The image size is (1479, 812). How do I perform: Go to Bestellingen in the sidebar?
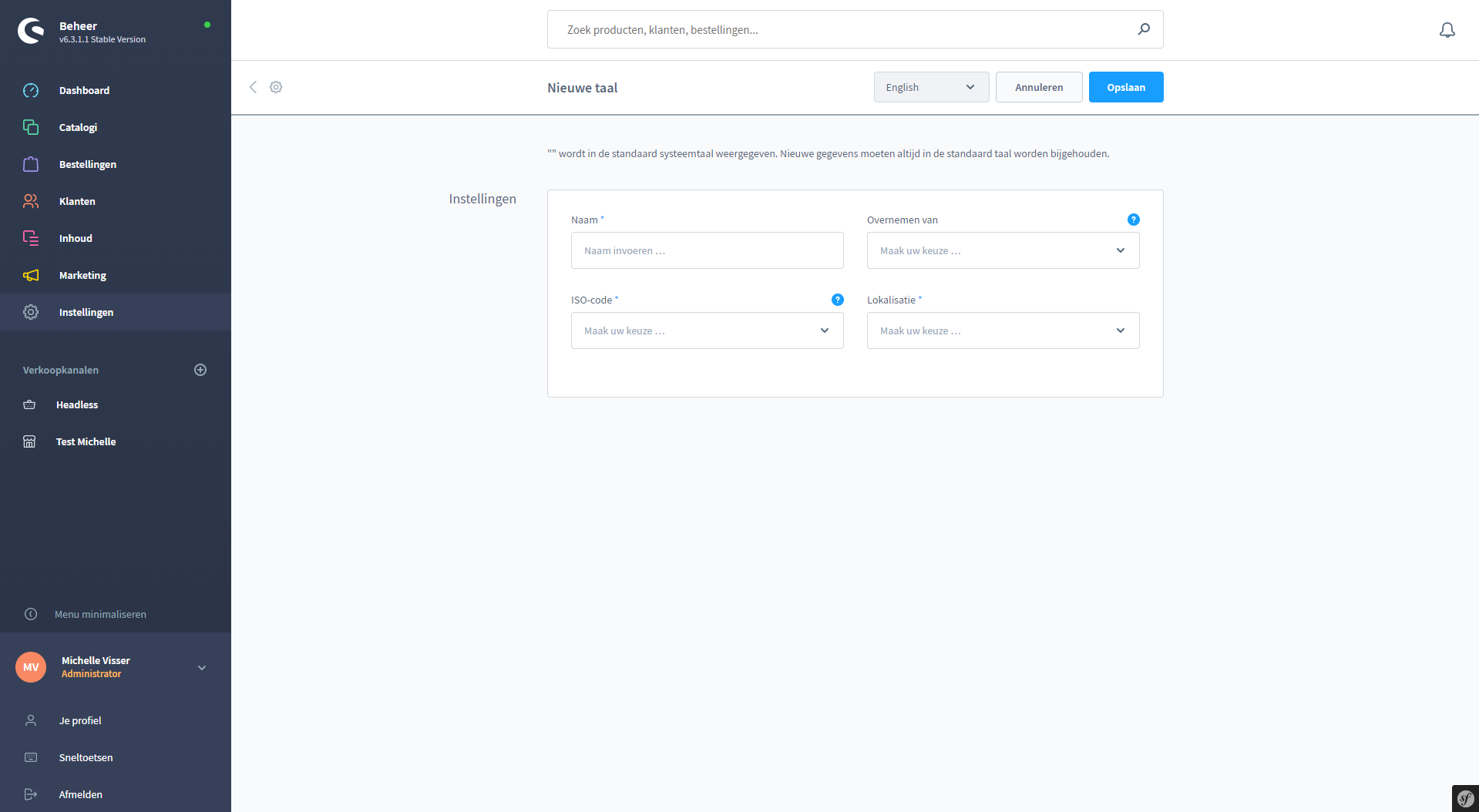(88, 164)
